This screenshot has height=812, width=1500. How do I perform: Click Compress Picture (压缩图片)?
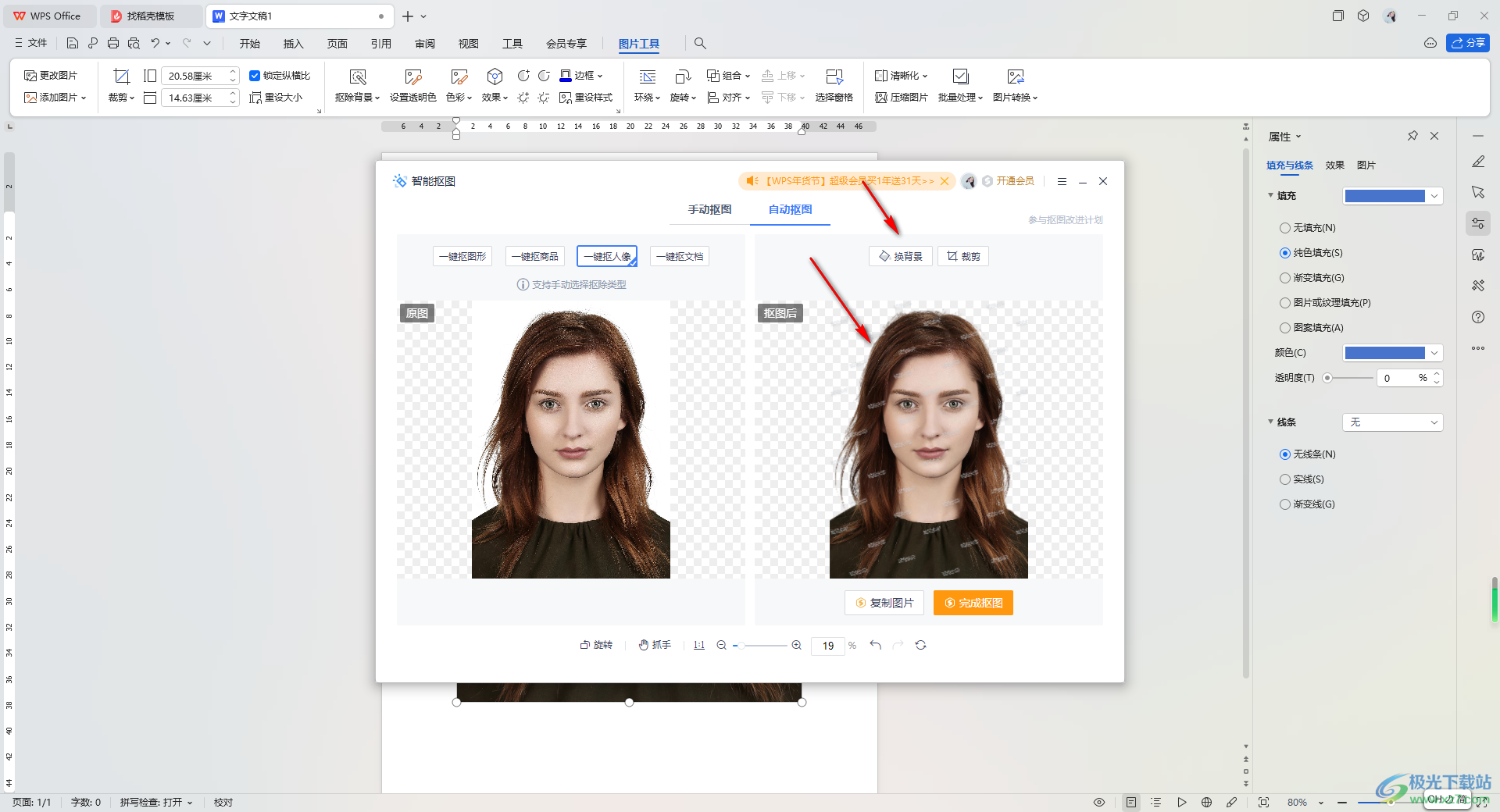(x=902, y=98)
